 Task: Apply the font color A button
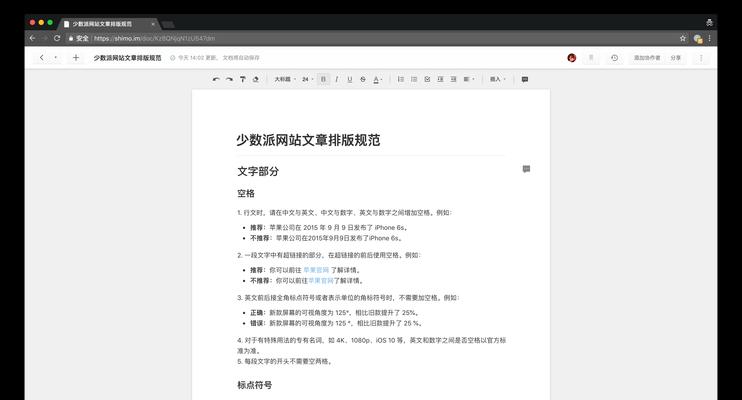(377, 80)
